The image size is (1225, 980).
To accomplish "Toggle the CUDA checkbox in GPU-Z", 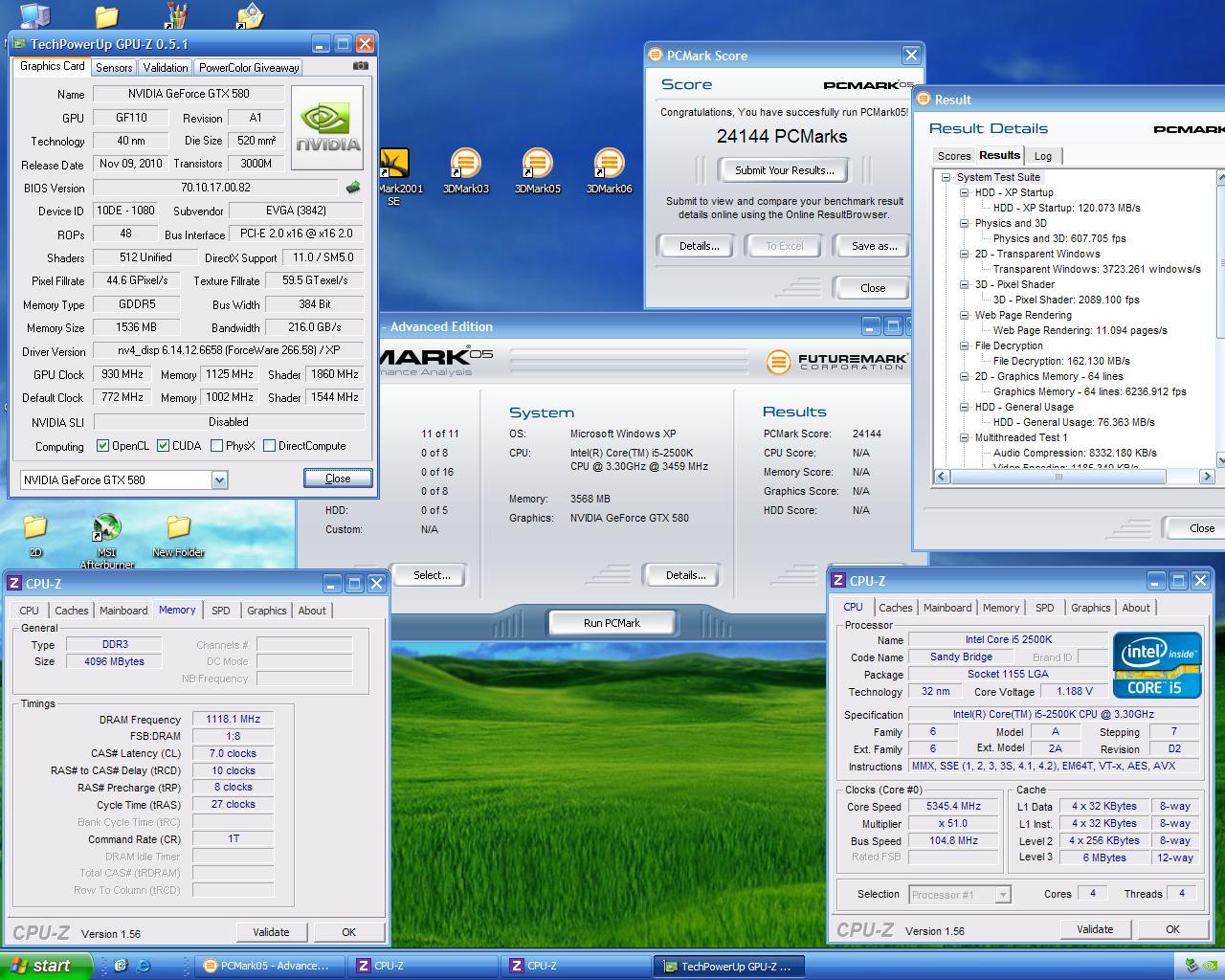I will [164, 446].
